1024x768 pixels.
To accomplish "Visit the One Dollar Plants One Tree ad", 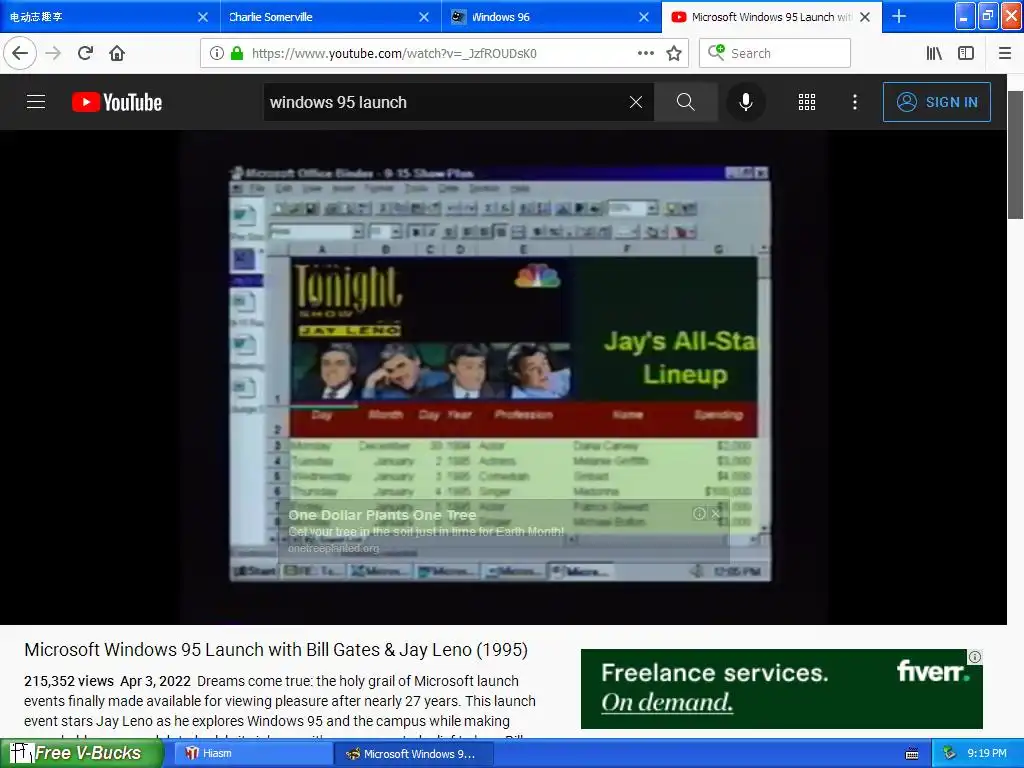I will 382,515.
